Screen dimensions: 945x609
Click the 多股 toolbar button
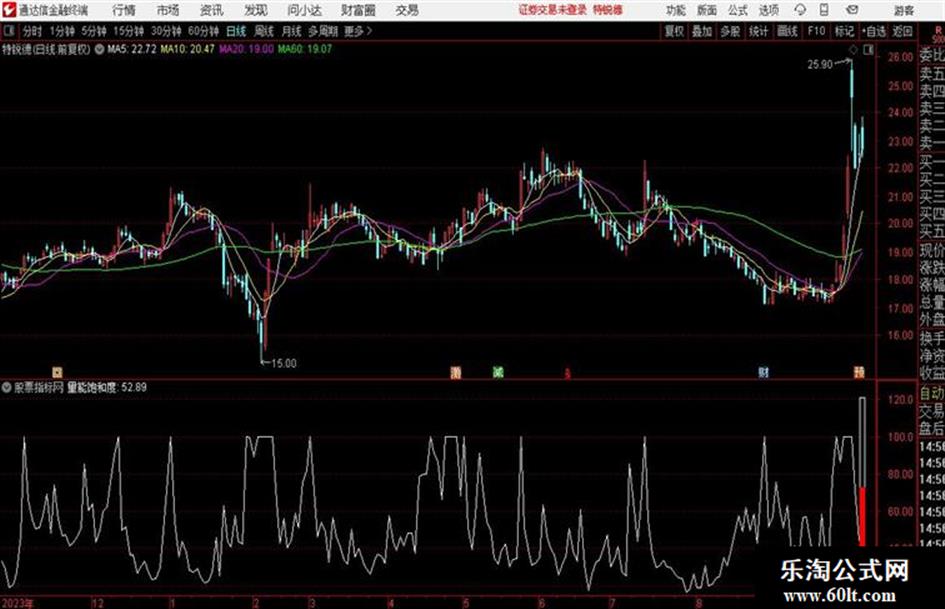pyautogui.click(x=730, y=31)
